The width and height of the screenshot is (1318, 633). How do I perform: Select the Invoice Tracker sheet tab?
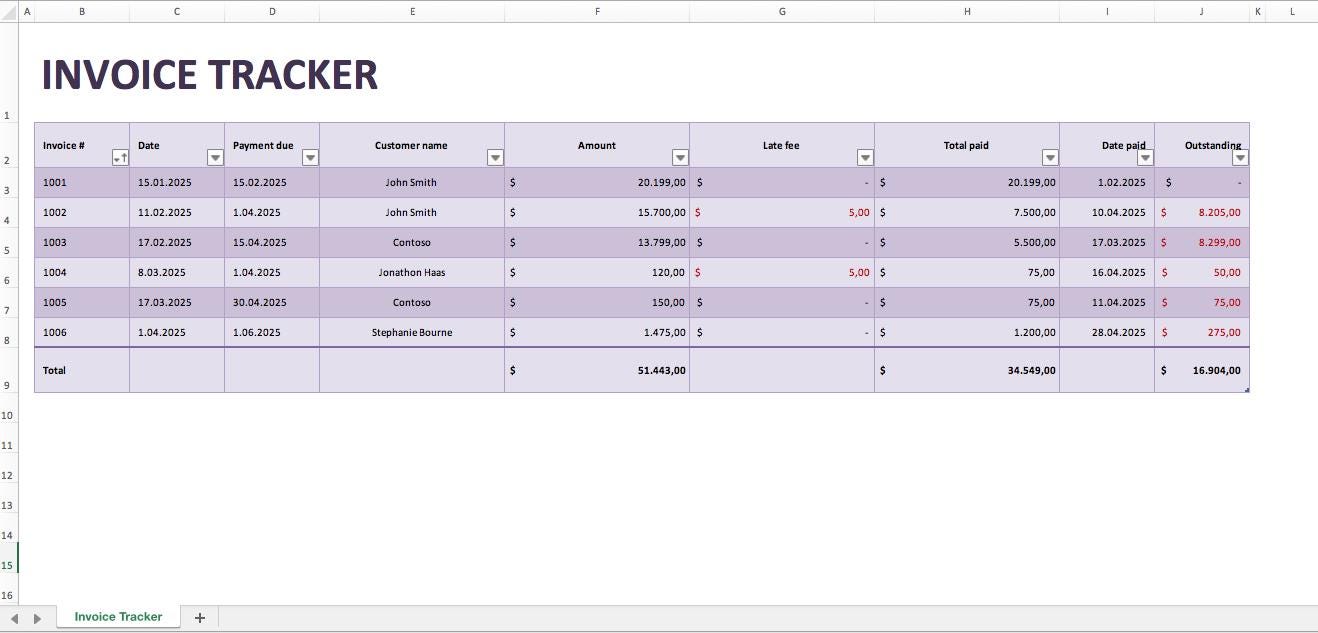click(x=118, y=617)
